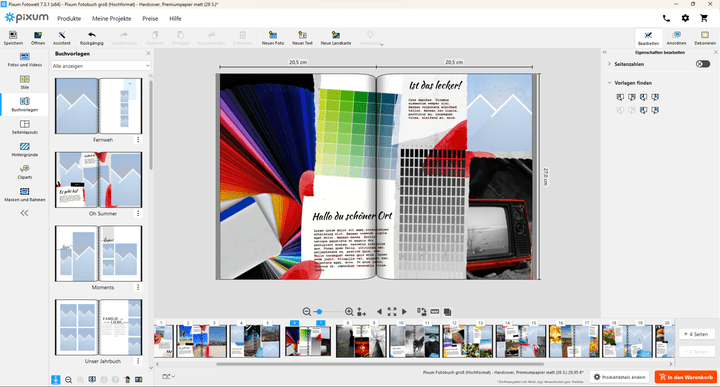The width and height of the screenshot is (720, 387).
Task: Switch to the Dekorieren tab
Action: (704, 38)
